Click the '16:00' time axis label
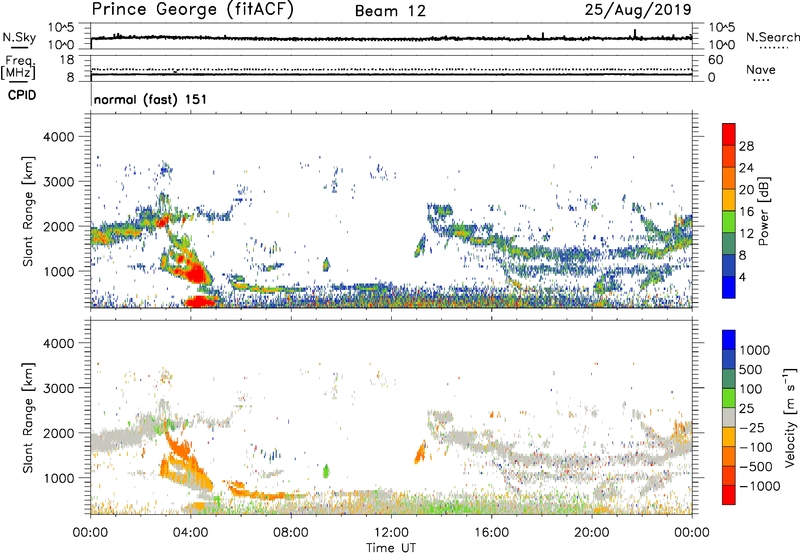Viewport: 800px width, 554px height. tap(491, 533)
